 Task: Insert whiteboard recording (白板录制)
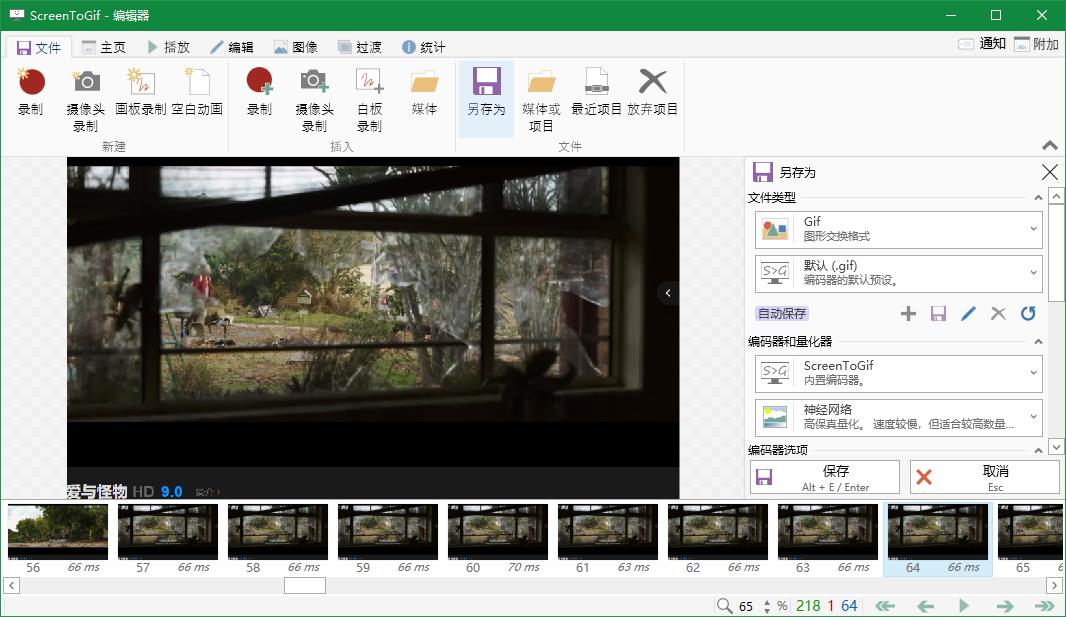coord(369,101)
